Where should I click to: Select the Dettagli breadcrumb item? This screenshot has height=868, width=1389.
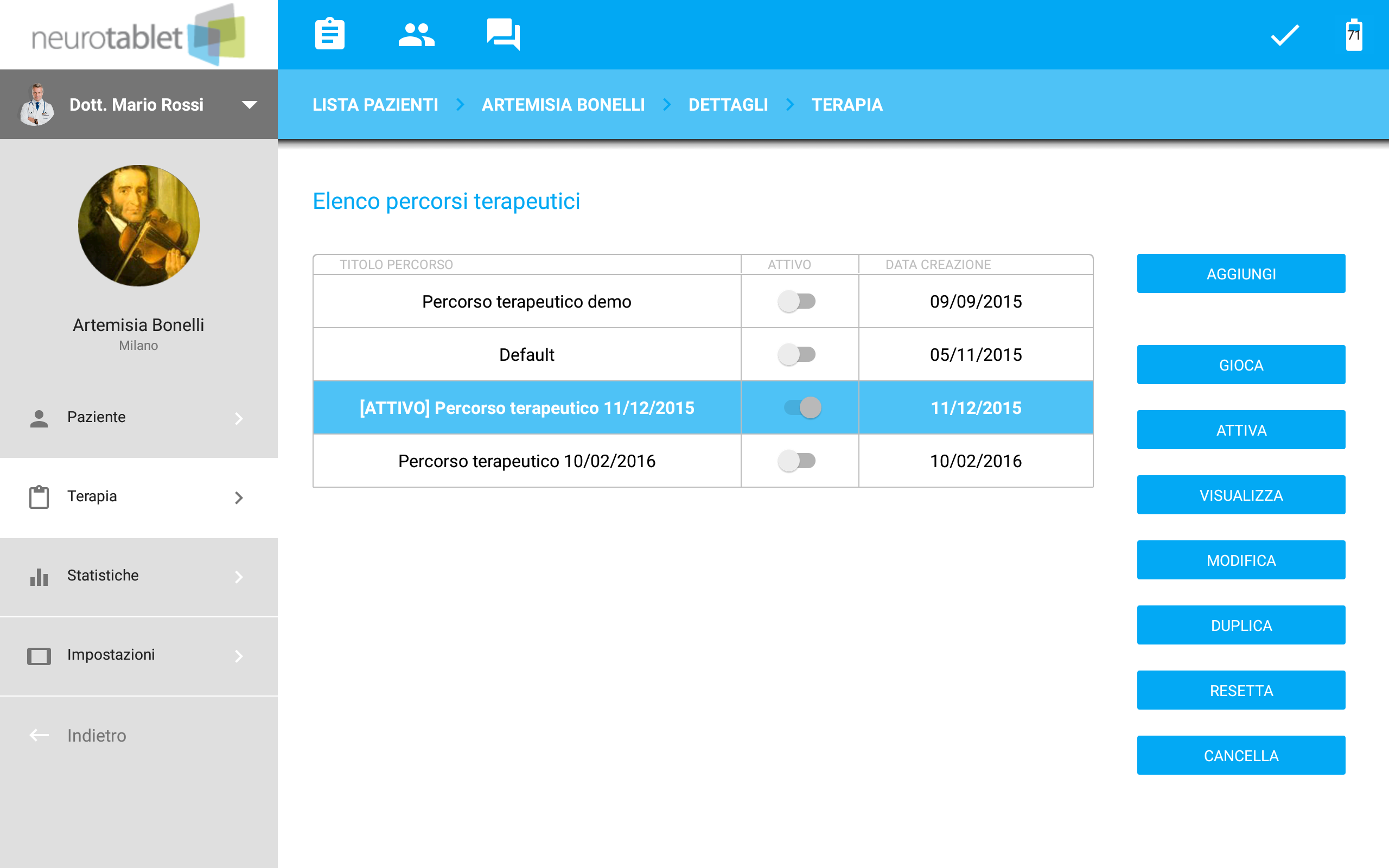click(x=728, y=105)
